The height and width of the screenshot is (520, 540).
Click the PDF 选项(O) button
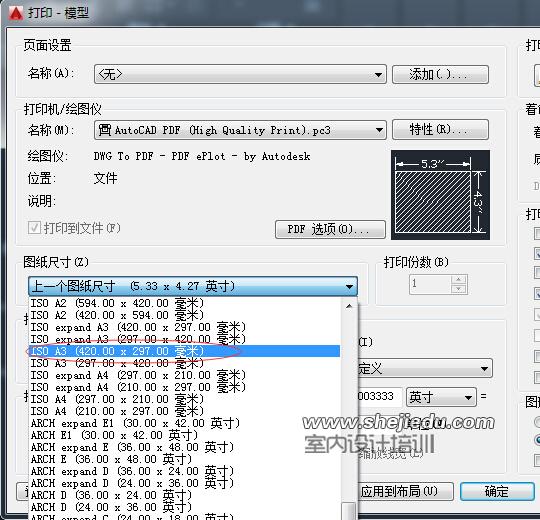[330, 229]
